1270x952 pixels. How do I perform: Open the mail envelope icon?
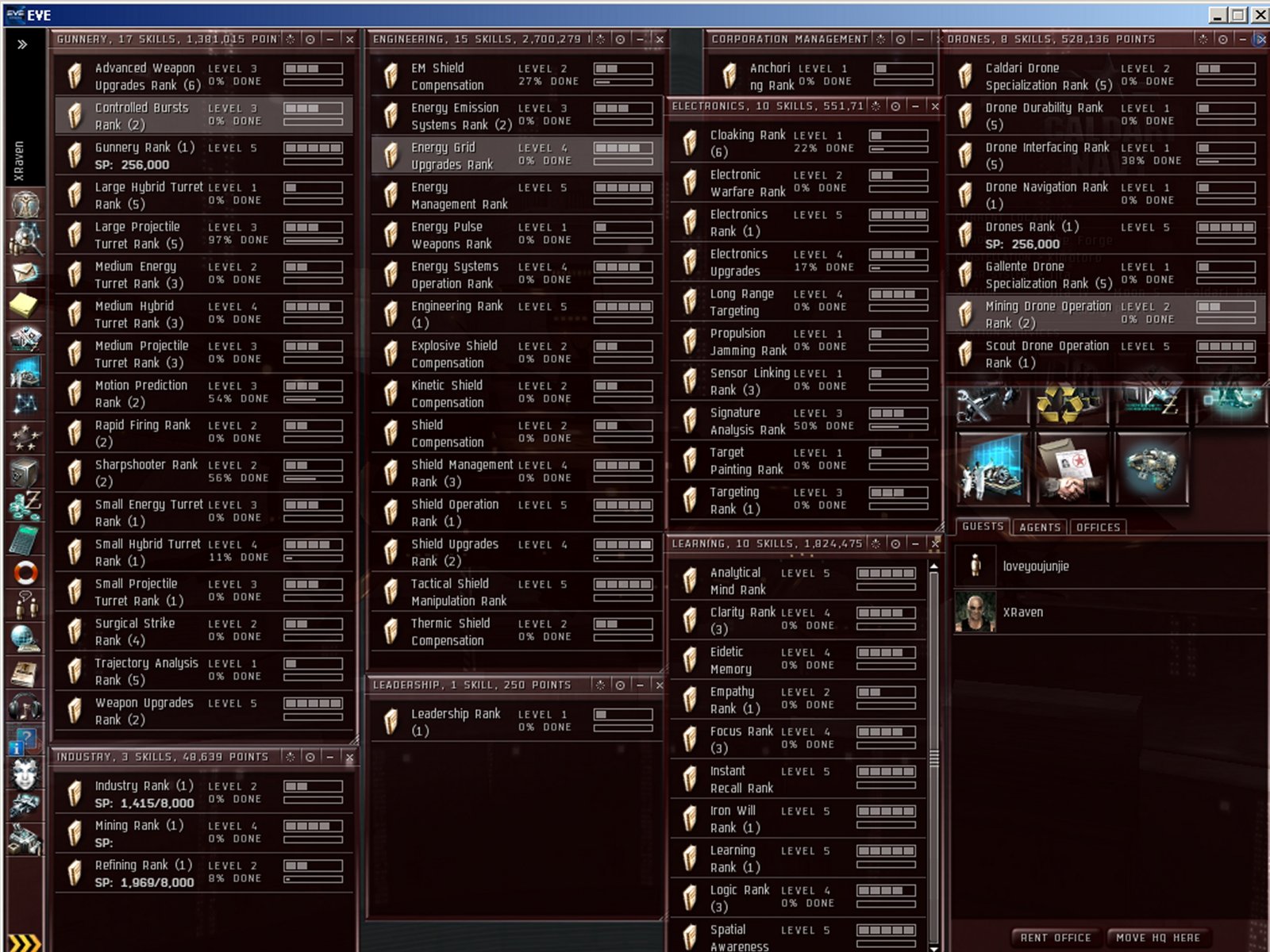pos(25,272)
